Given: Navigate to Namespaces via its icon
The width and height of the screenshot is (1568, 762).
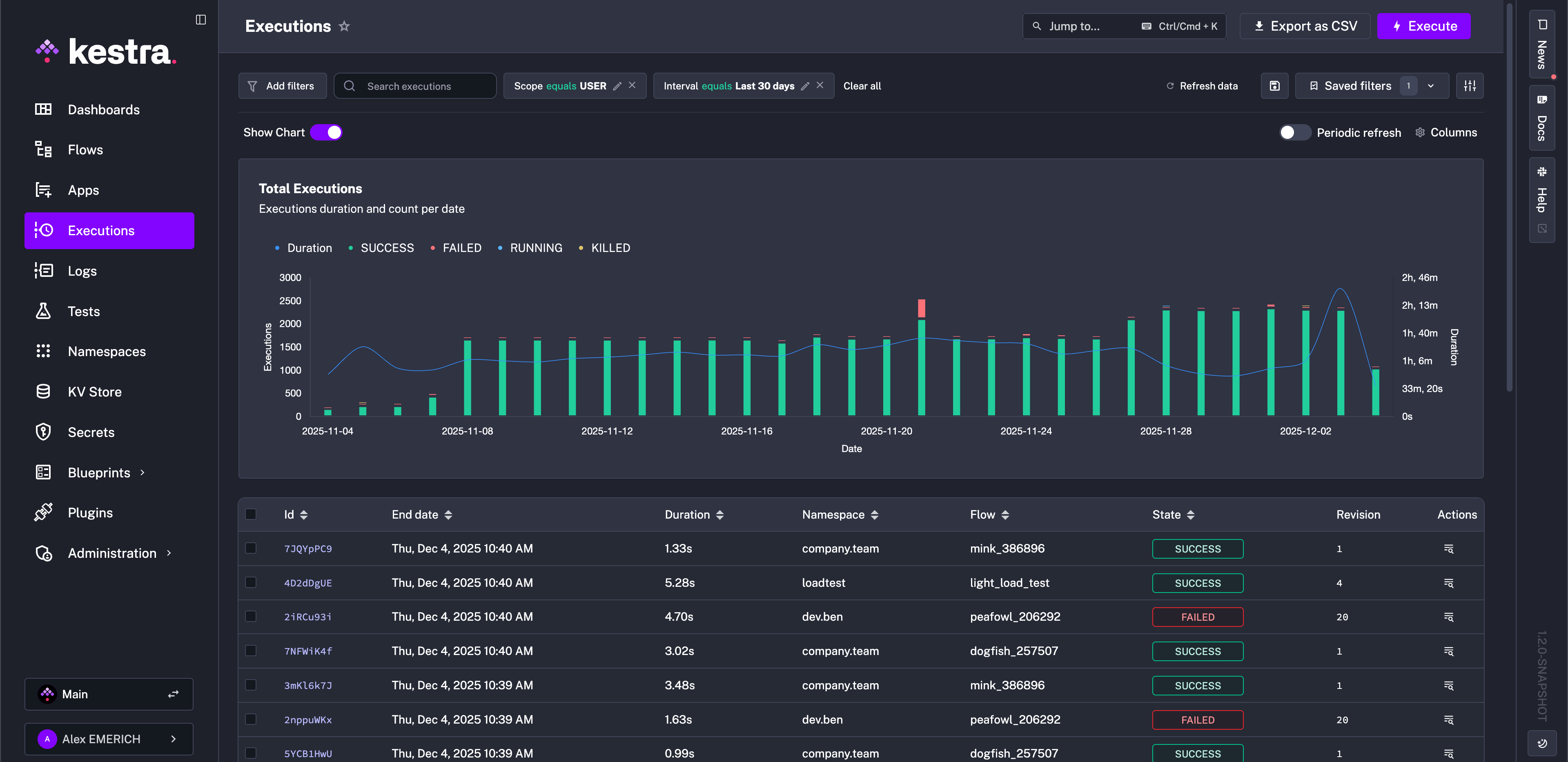Looking at the screenshot, I should (x=42, y=351).
